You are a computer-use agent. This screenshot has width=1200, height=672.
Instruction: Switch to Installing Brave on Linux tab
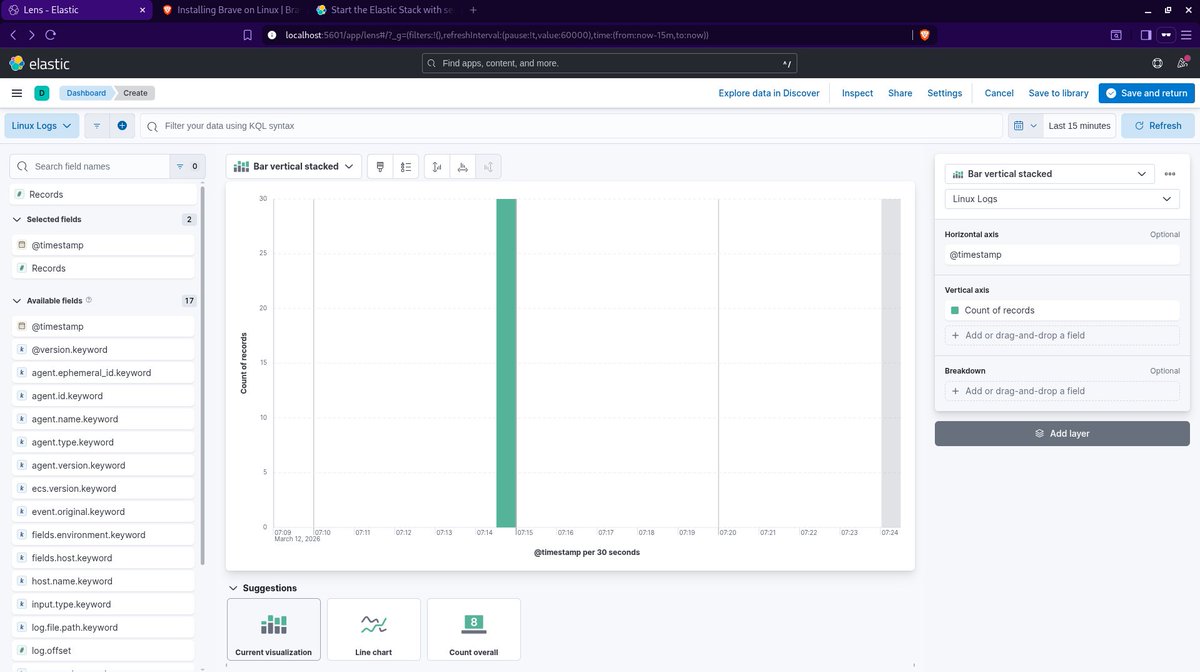tap(230, 9)
